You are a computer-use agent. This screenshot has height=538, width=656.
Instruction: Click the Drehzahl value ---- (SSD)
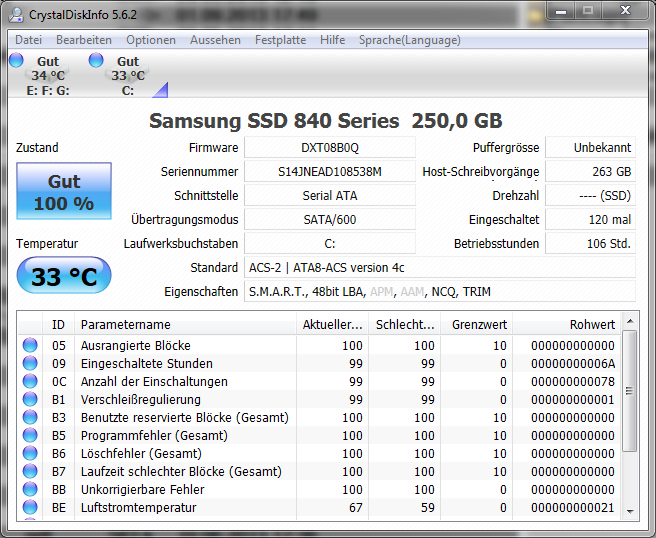[x=590, y=195]
